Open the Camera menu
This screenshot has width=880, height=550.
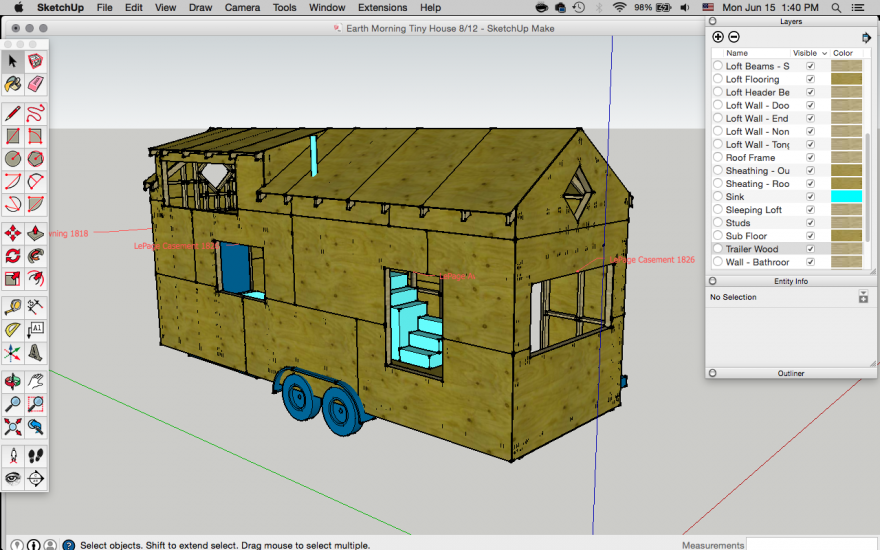pyautogui.click(x=242, y=7)
